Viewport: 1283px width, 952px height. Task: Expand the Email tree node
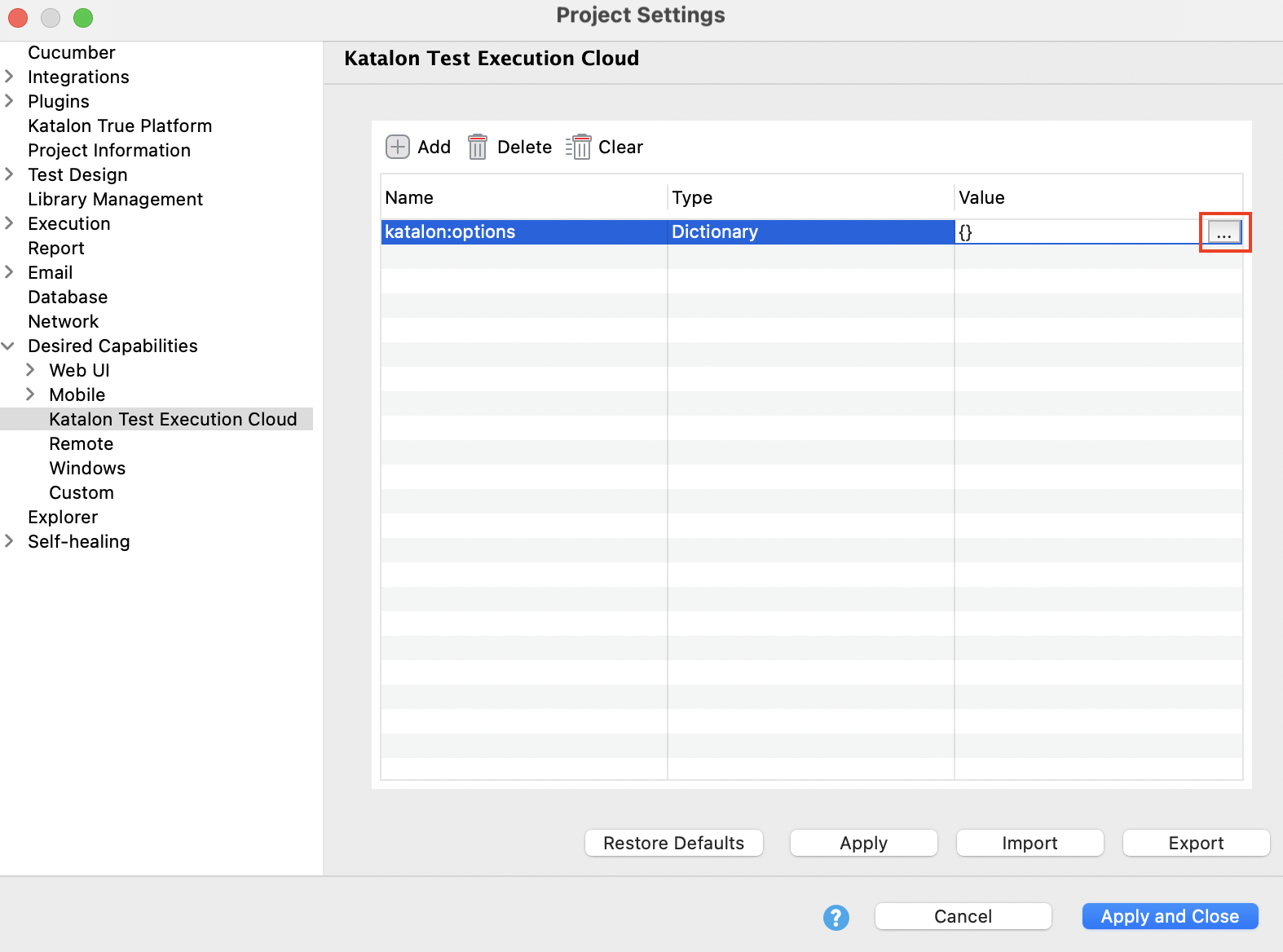(x=9, y=272)
